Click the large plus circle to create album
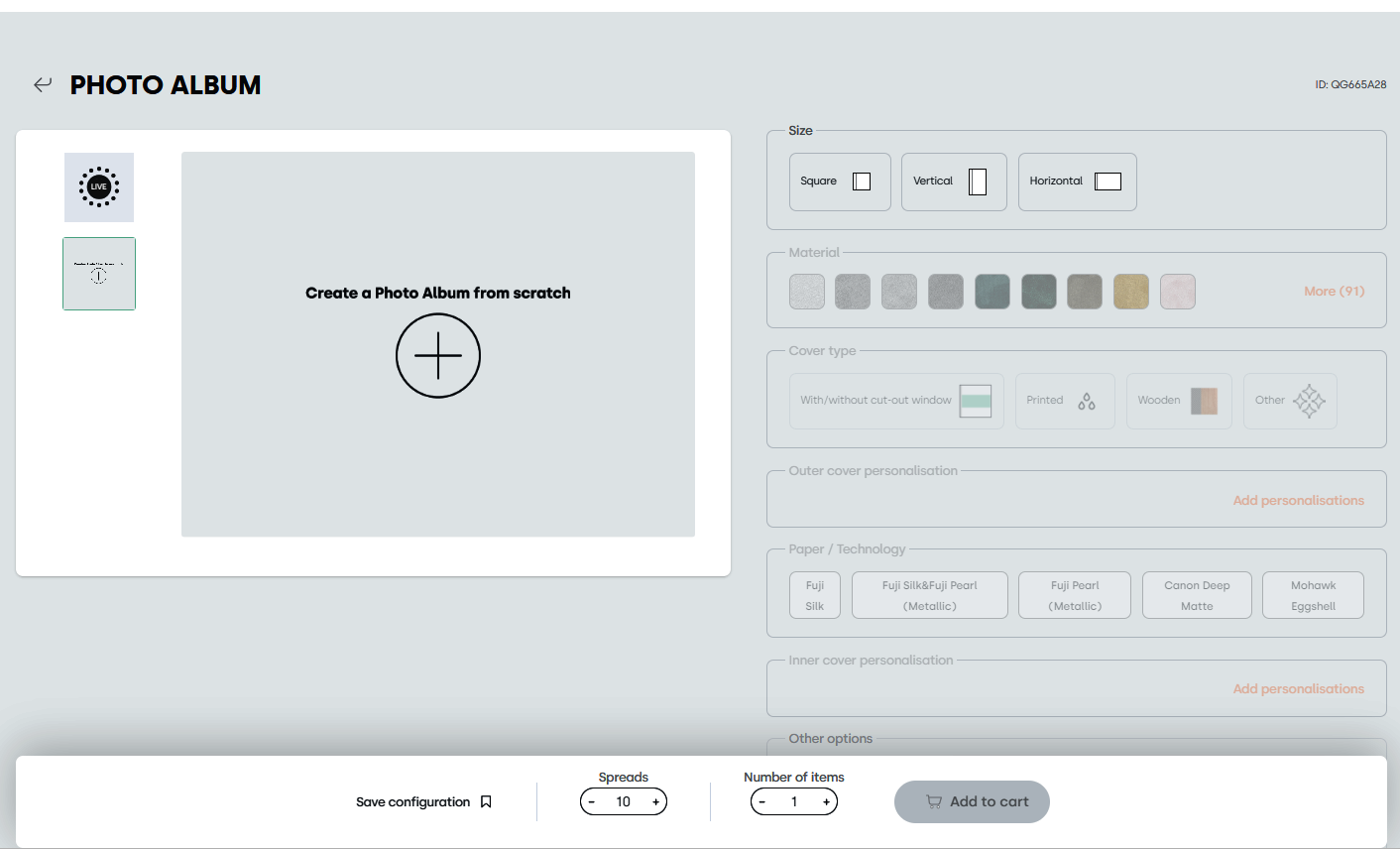1400x849 pixels. pos(438,355)
